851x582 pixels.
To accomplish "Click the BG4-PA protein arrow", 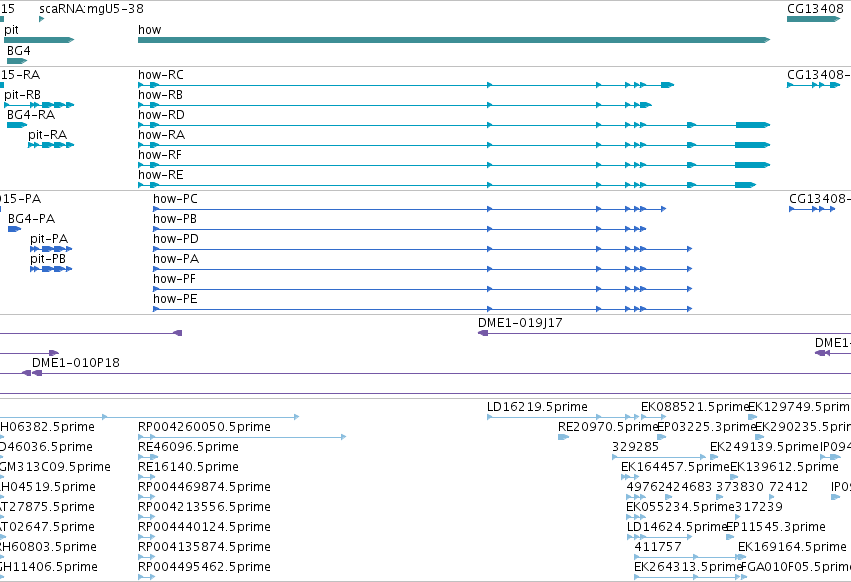I will click(14, 229).
